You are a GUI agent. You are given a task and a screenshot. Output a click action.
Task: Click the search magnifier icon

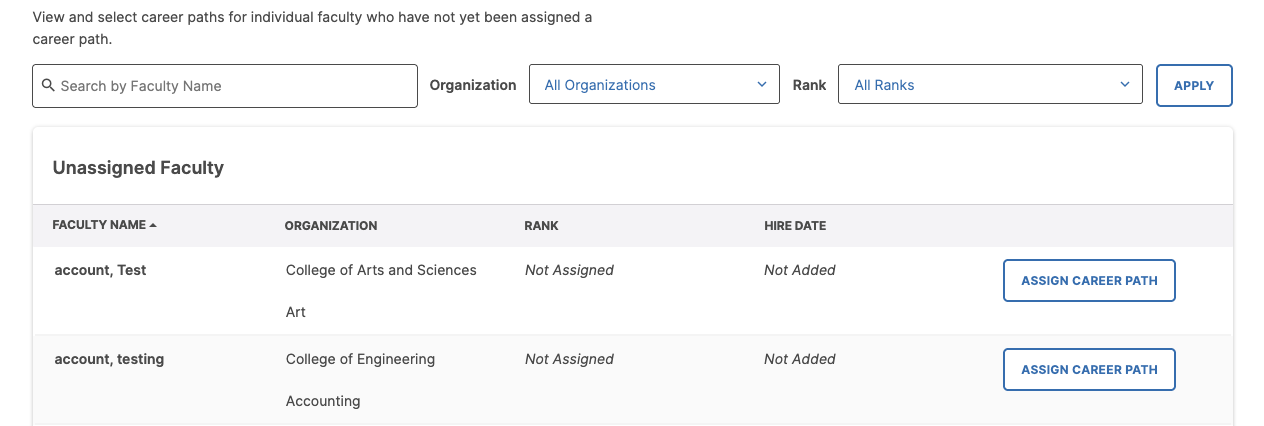click(x=48, y=86)
